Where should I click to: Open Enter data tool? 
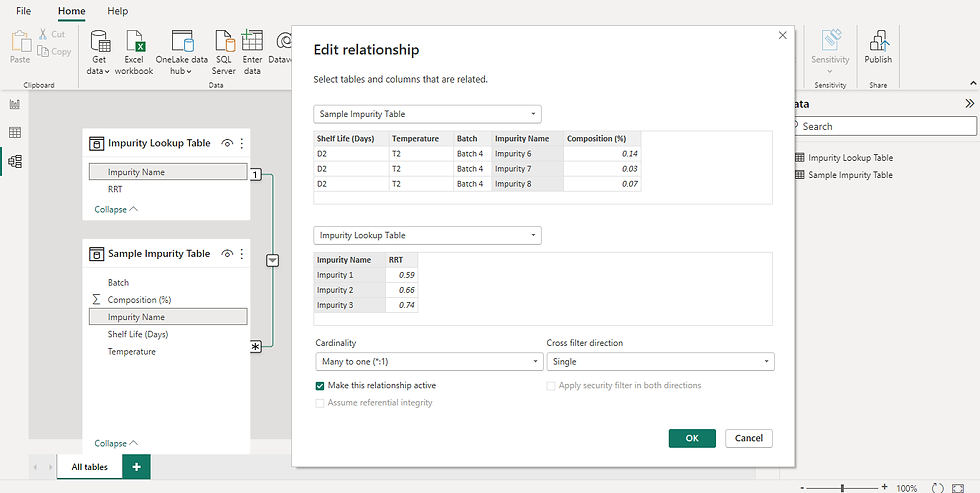point(252,52)
